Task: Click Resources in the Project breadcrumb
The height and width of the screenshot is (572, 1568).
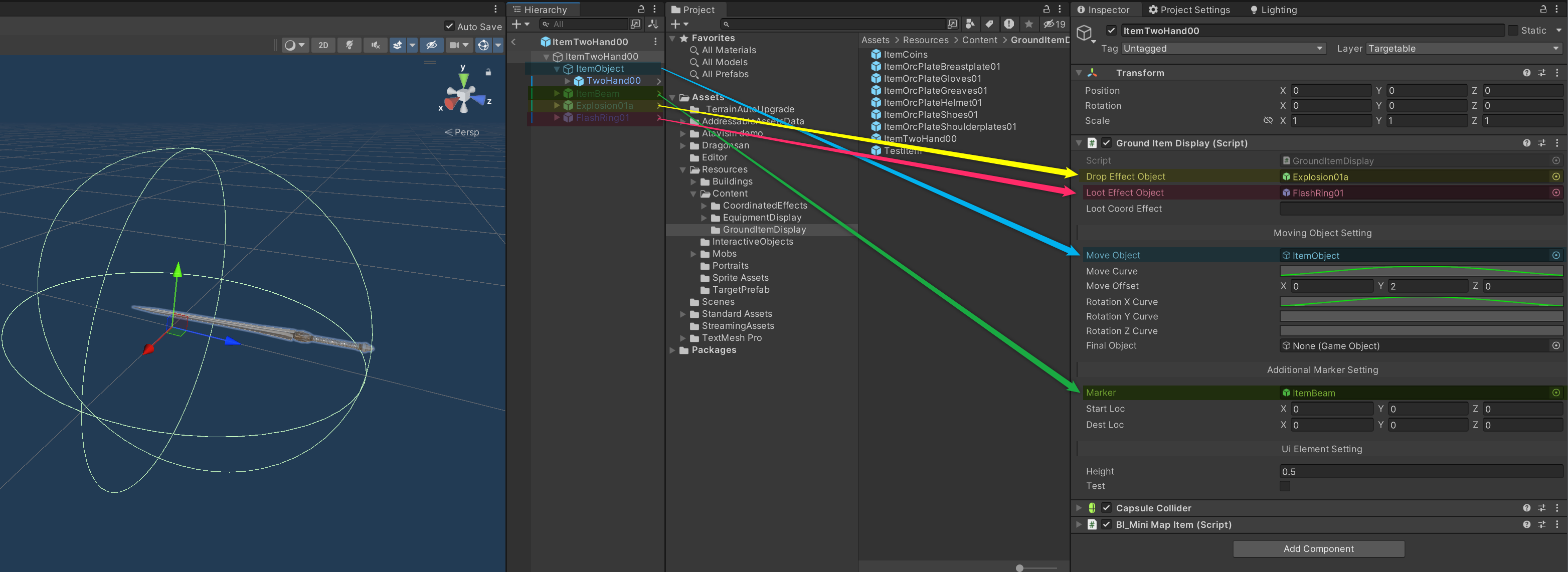Action: point(925,40)
